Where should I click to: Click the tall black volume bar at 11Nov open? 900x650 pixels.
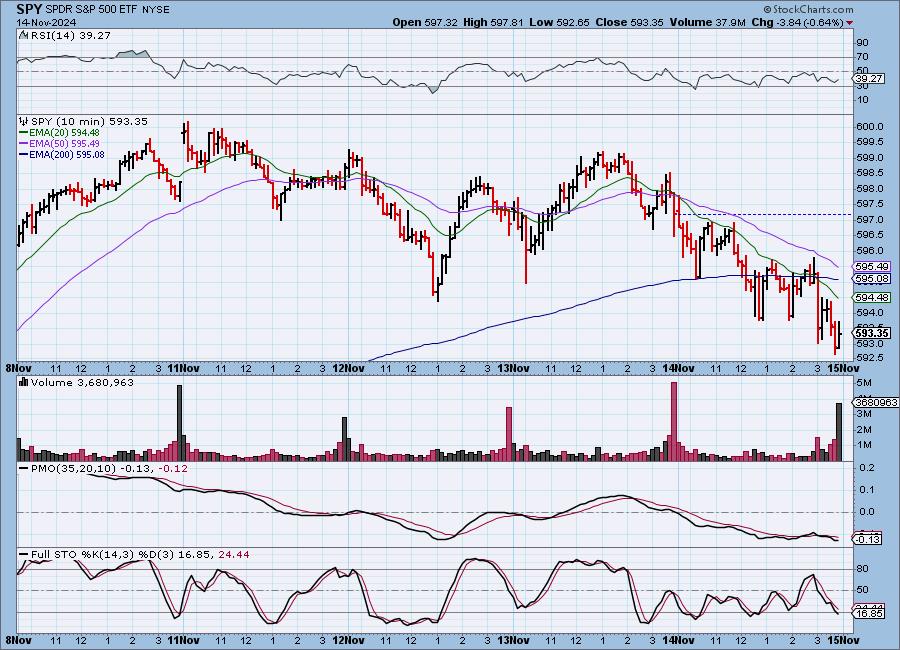[x=180, y=423]
